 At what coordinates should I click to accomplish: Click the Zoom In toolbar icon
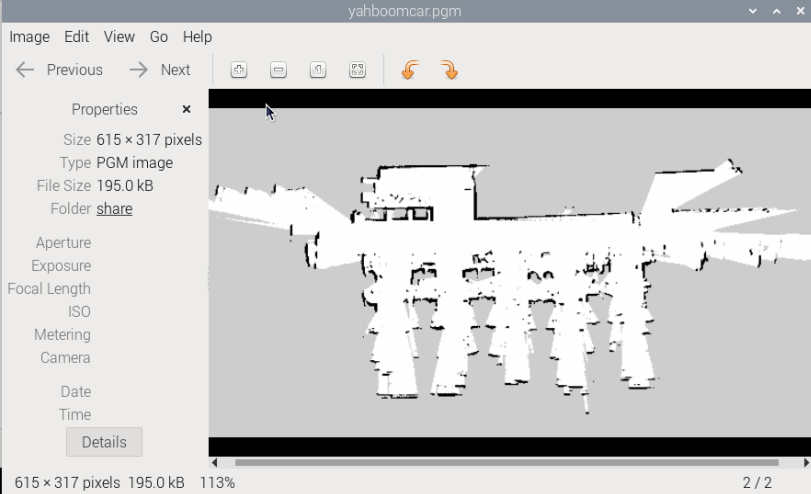[239, 70]
